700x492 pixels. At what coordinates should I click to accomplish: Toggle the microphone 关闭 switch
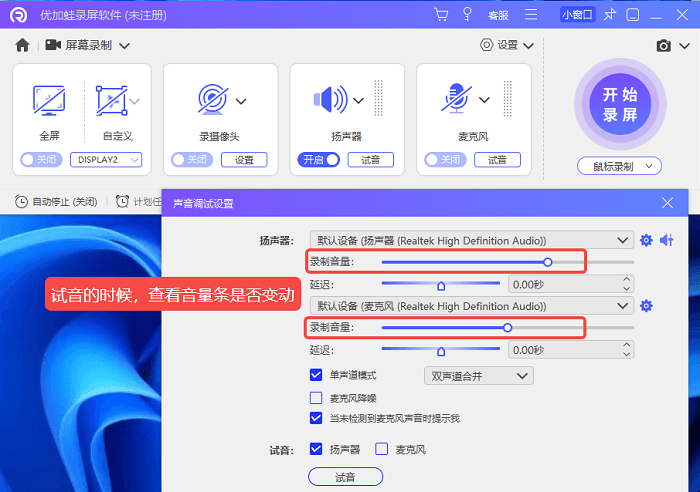[446, 159]
